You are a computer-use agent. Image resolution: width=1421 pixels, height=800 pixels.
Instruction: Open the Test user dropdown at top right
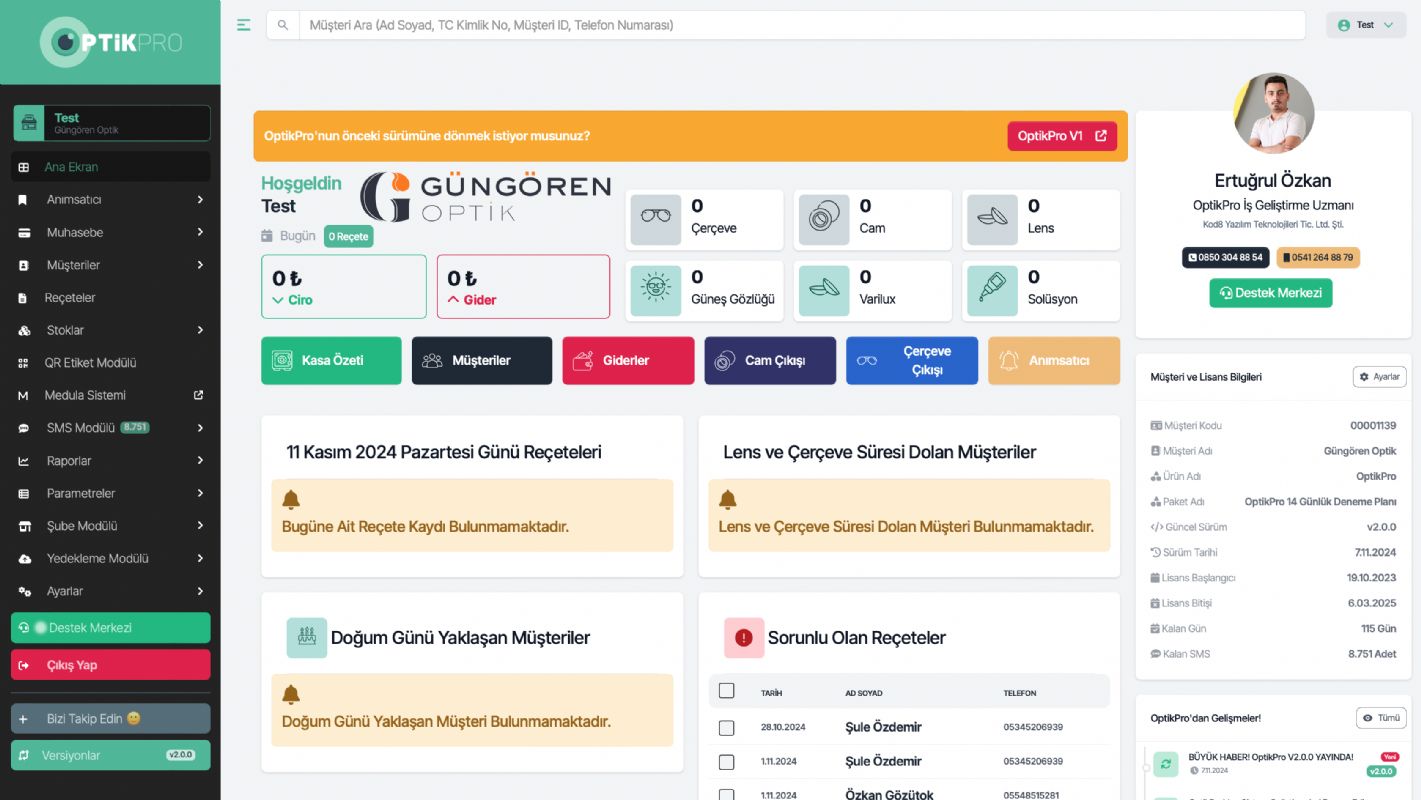(x=1366, y=25)
